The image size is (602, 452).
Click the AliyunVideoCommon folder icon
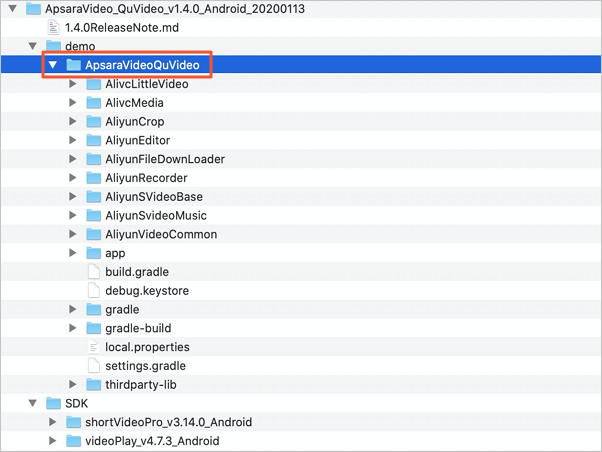pyautogui.click(x=93, y=234)
